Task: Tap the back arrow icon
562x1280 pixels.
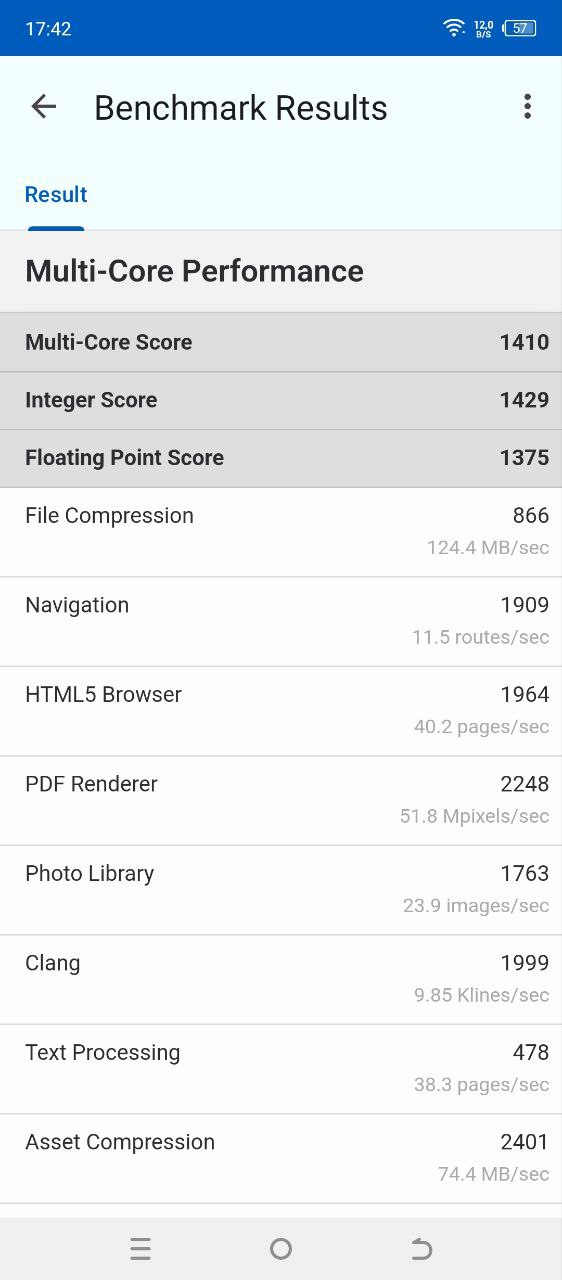Action: point(44,107)
